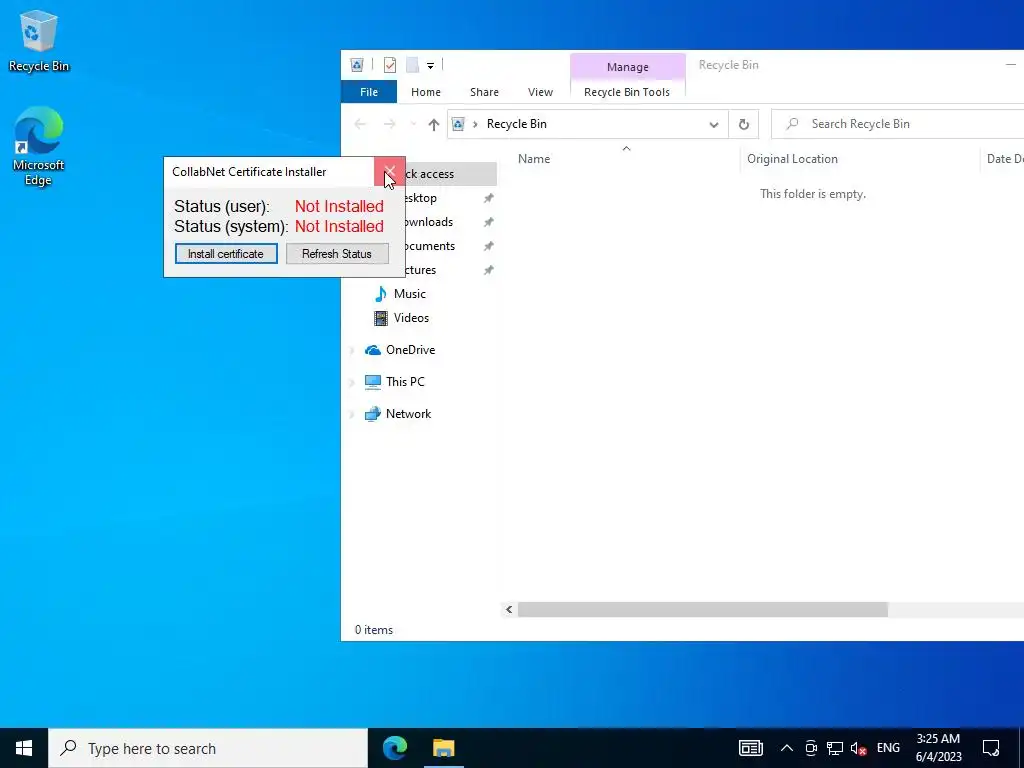Image resolution: width=1024 pixels, height=768 pixels.
Task: Click the Meet Now tray icon
Action: [811, 748]
